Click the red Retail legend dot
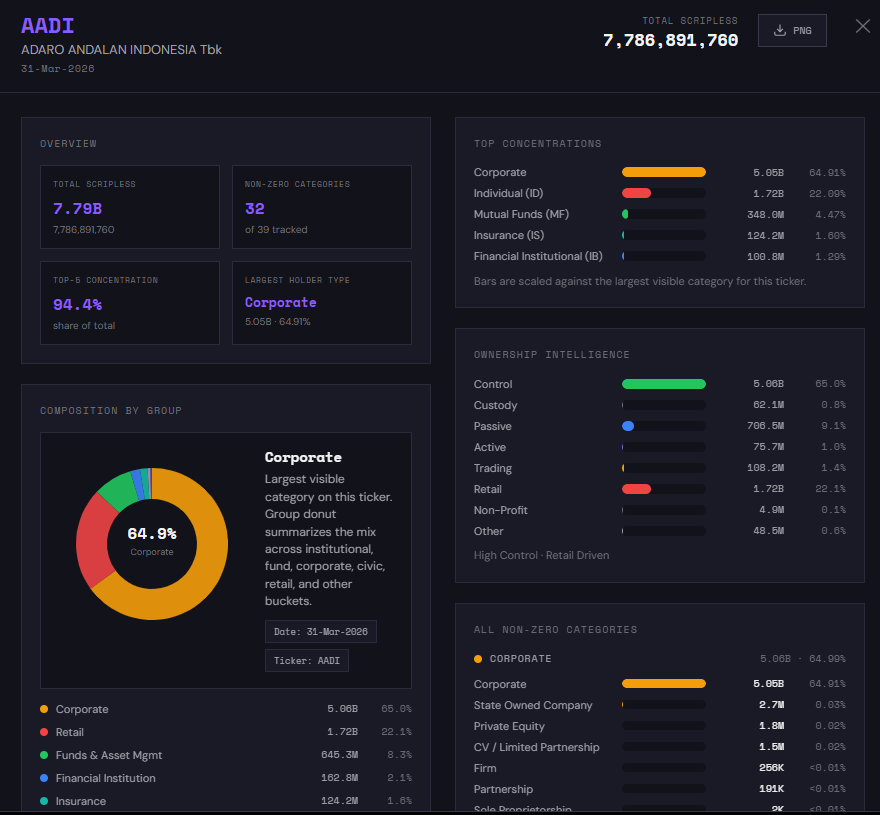 (44, 732)
